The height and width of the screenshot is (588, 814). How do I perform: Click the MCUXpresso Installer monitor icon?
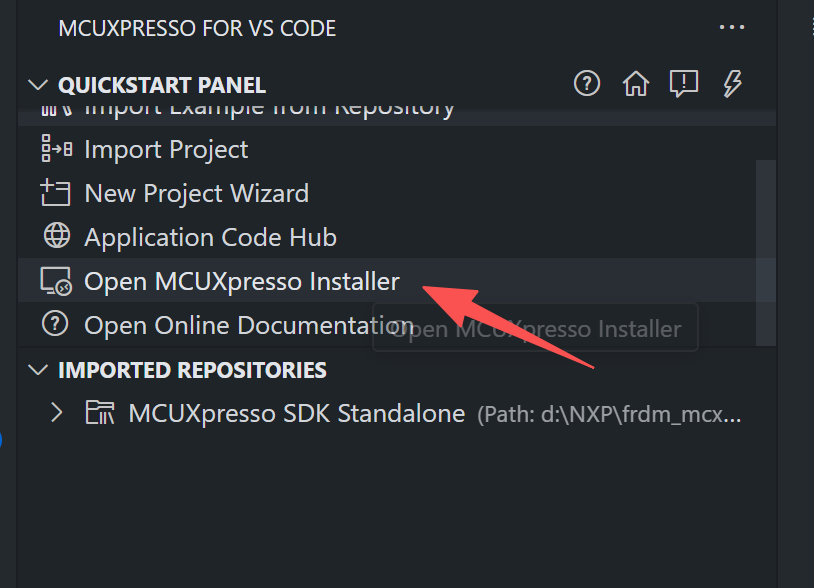pos(56,281)
